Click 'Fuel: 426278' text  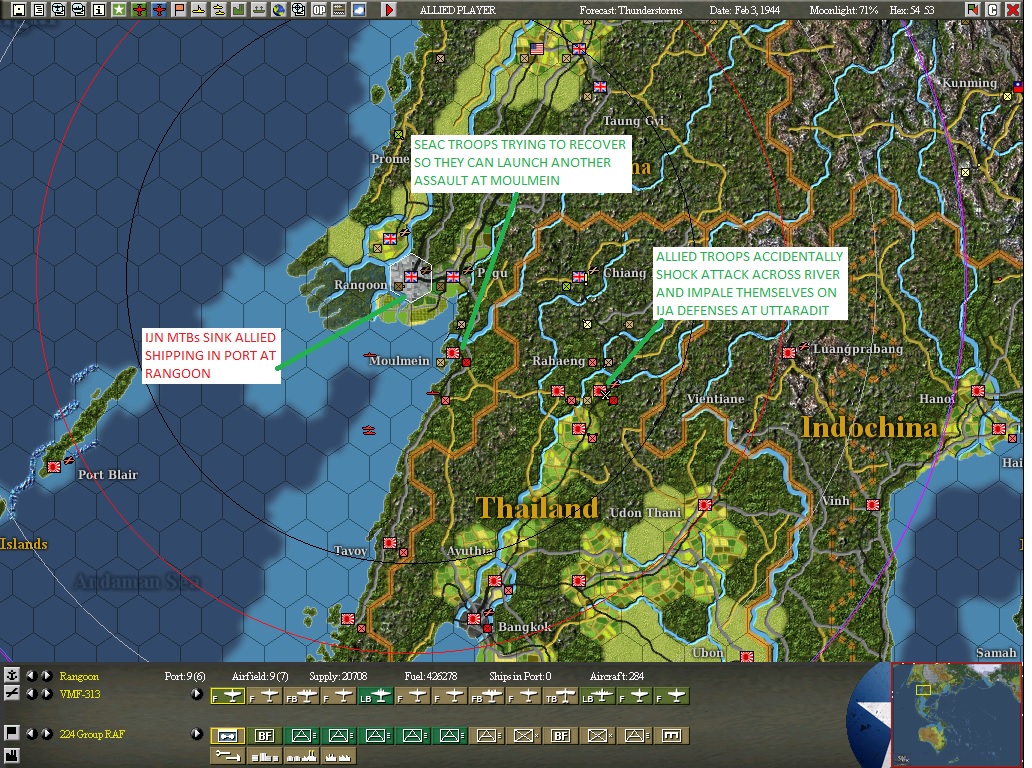430,677
